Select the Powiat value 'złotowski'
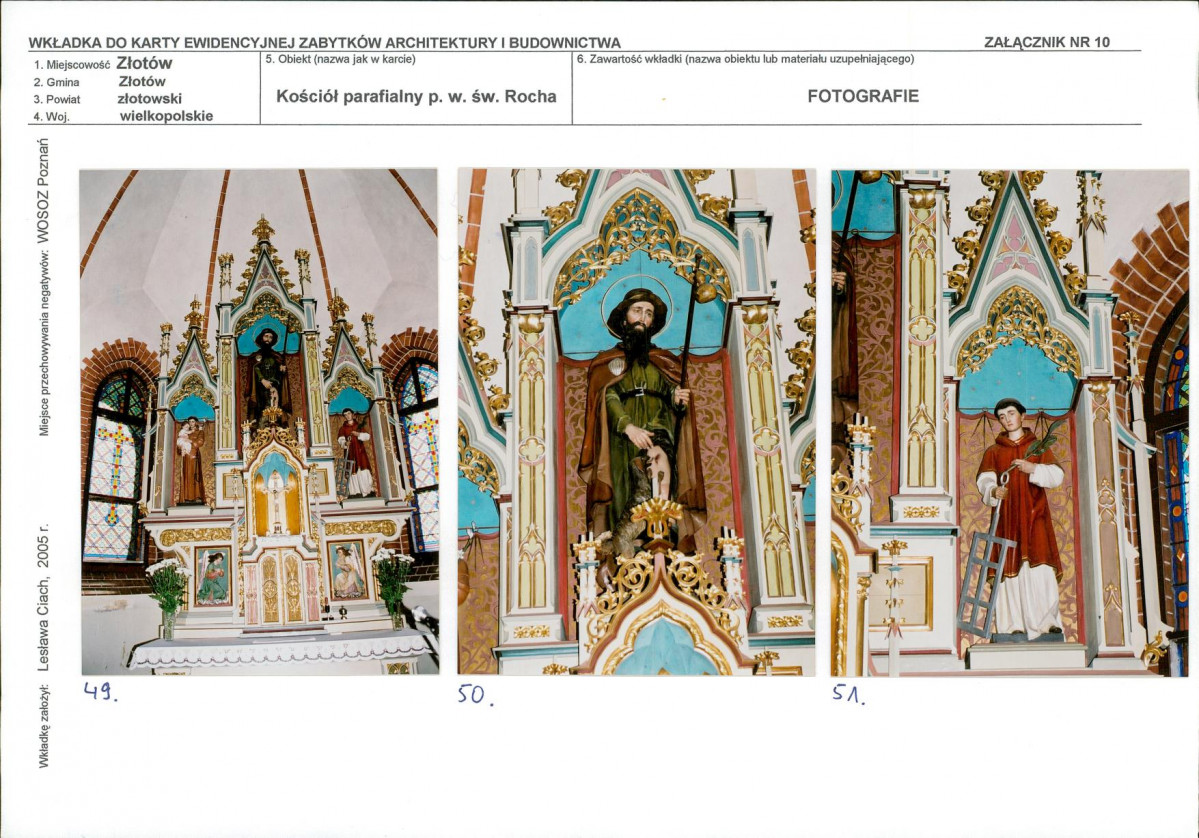This screenshot has width=1199, height=838. tap(150, 99)
